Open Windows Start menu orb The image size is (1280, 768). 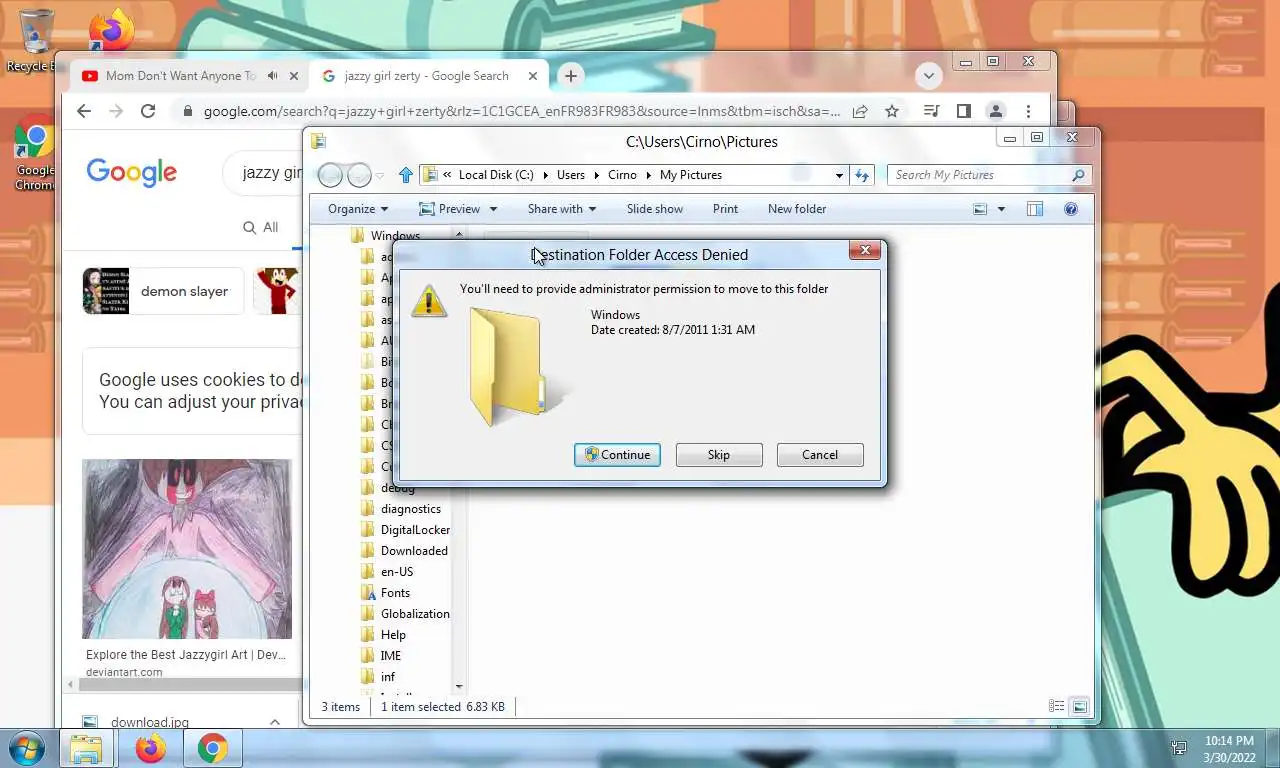25,748
